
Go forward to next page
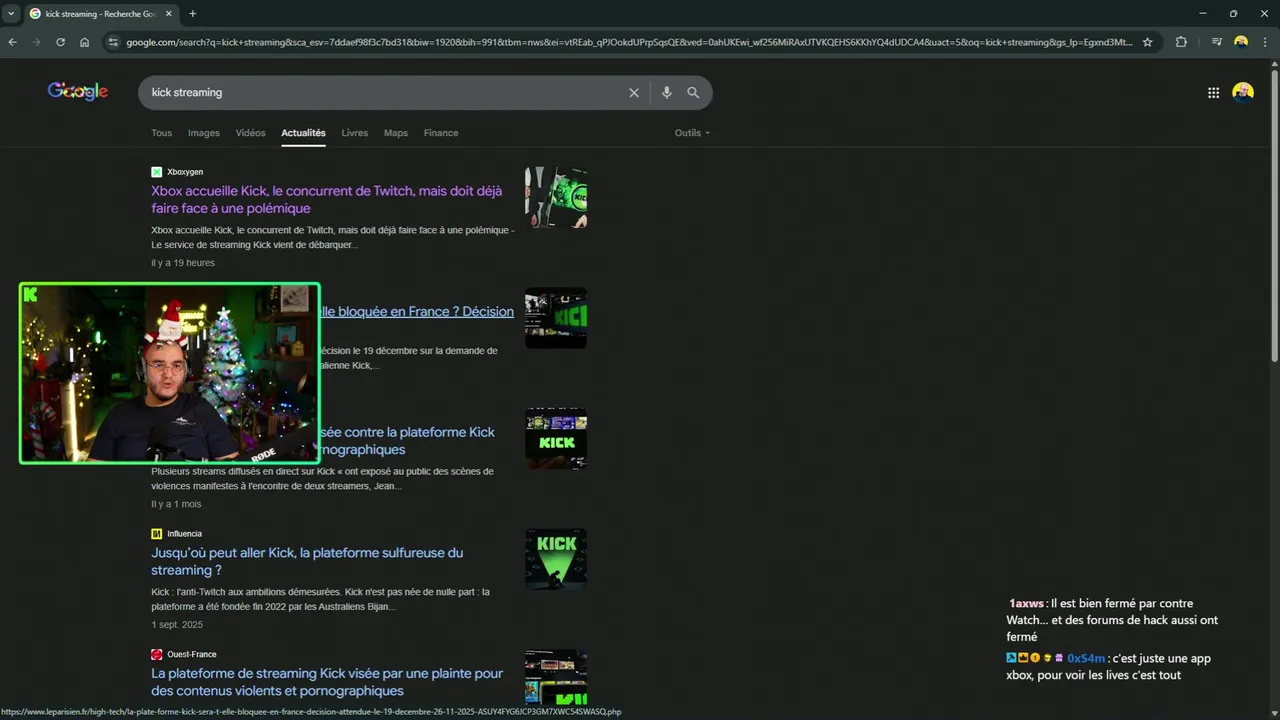[36, 42]
